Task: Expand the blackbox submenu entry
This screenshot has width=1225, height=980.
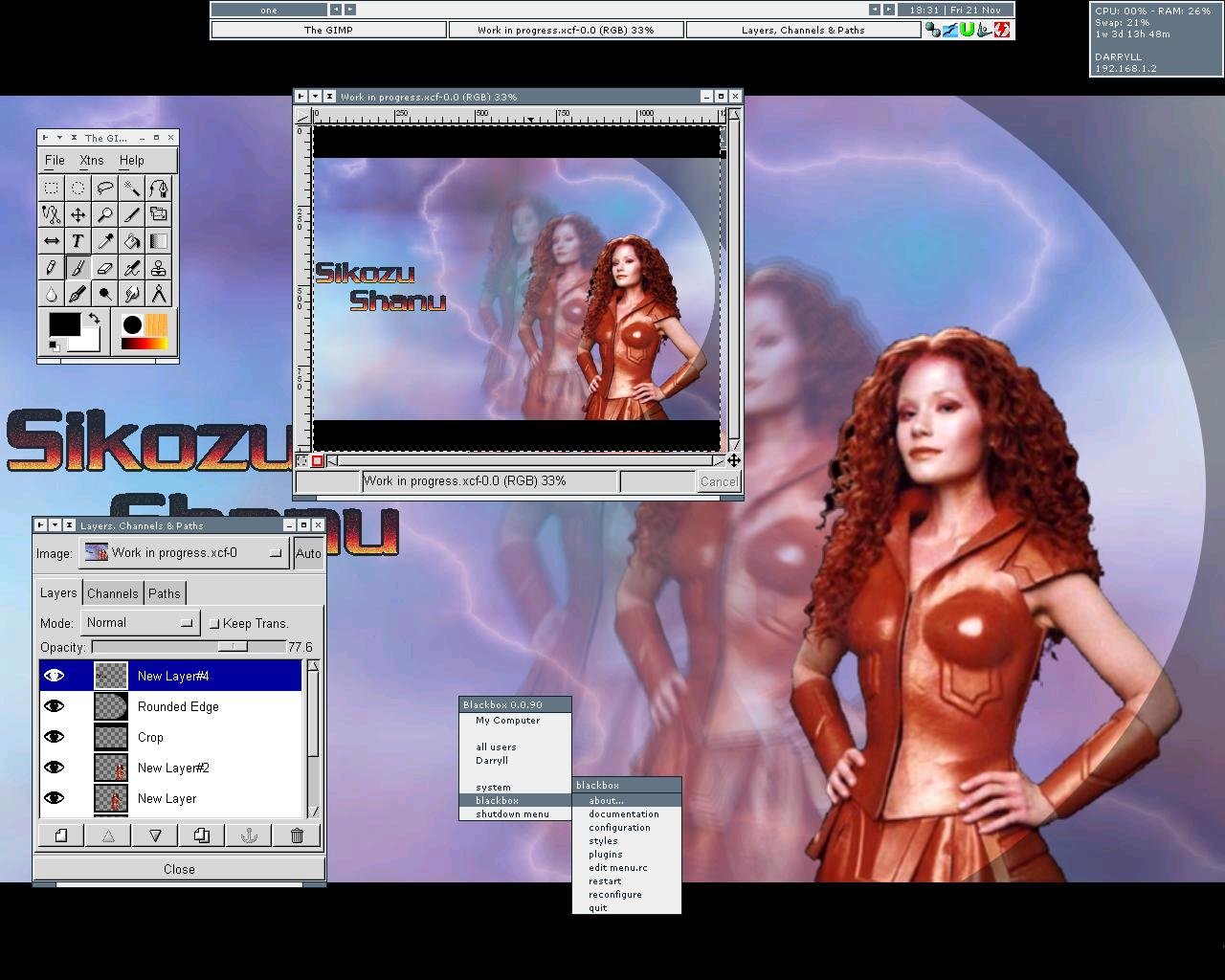Action: [x=515, y=801]
